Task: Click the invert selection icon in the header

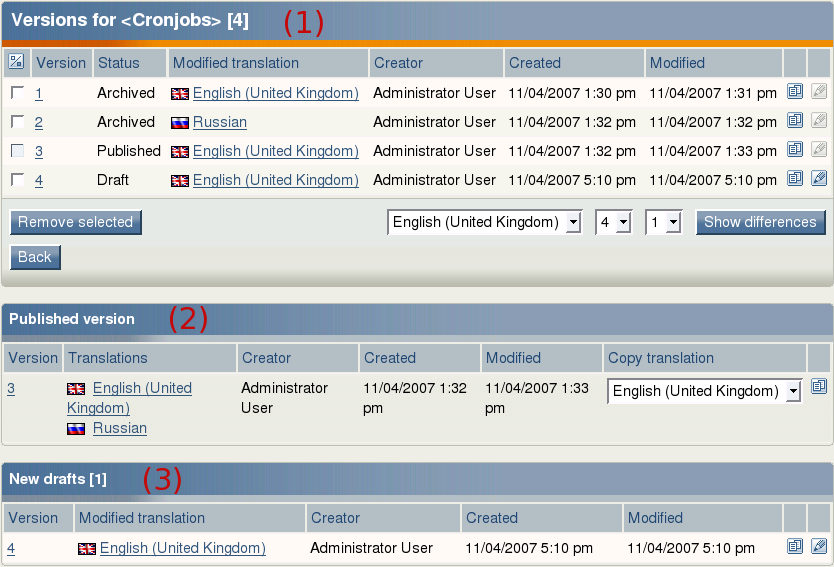Action: coord(16,62)
